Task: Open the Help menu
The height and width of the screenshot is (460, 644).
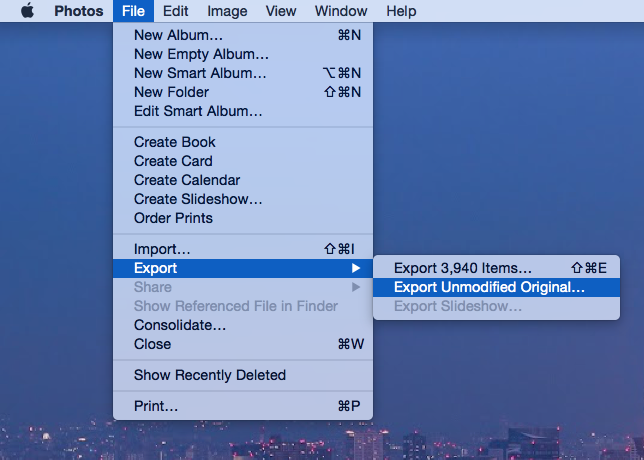Action: tap(401, 11)
